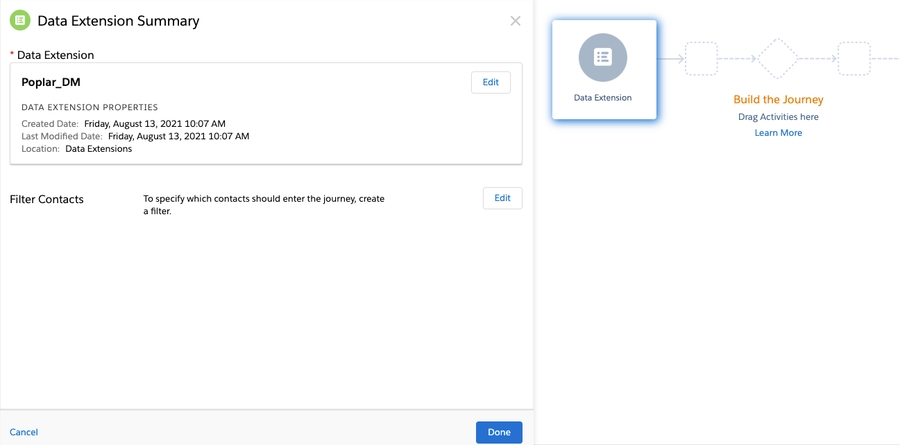Click the green Data Extension header icon
This screenshot has height=445, width=900.
coord(19,20)
